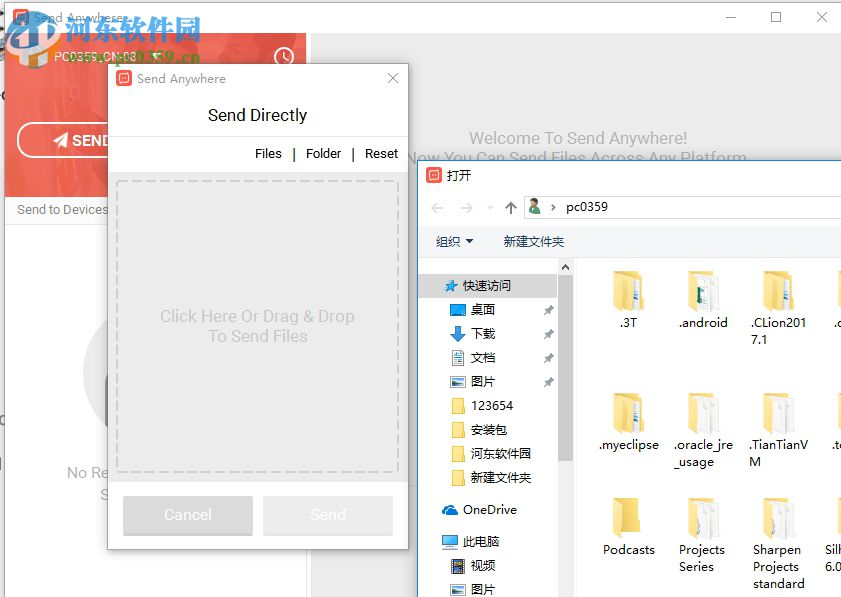Unpin 图片 from quick access

[x=549, y=381]
